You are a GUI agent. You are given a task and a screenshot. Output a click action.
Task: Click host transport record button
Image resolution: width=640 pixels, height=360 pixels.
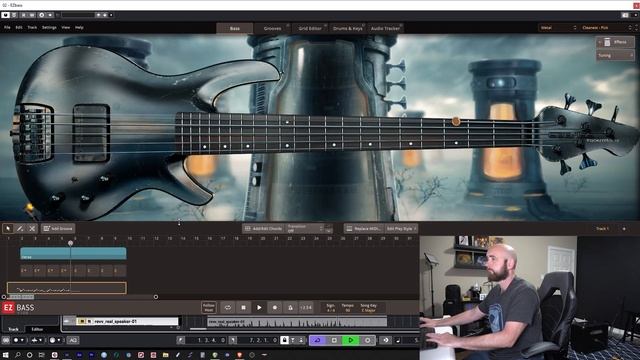(x=367, y=340)
